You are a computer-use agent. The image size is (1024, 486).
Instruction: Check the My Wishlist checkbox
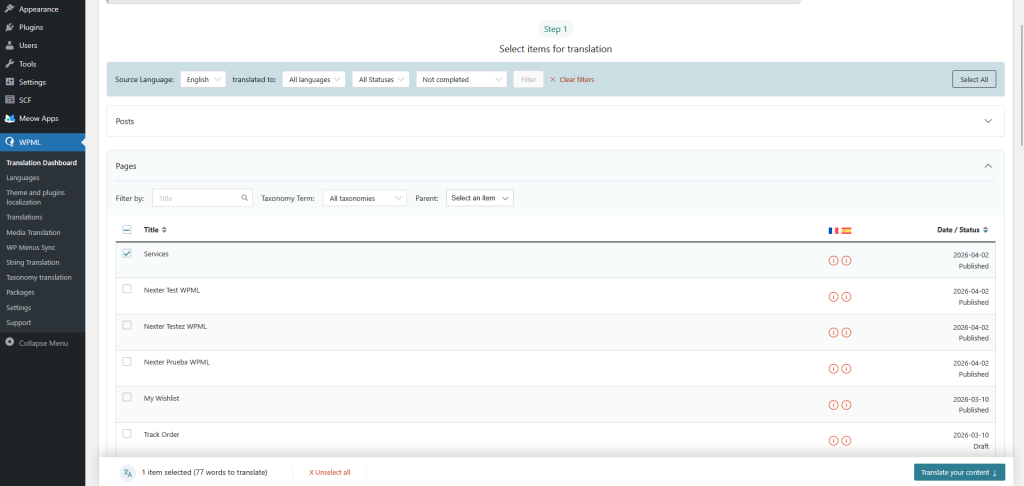tap(127, 397)
